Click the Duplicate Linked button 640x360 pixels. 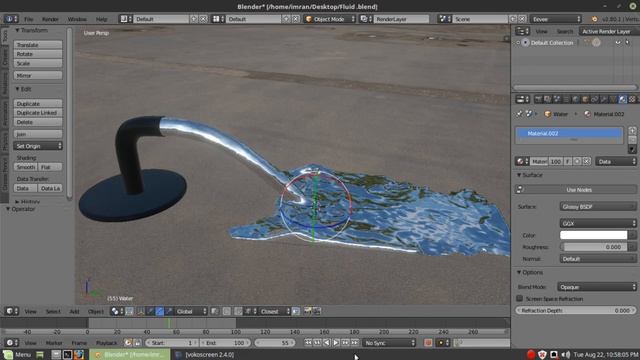[38, 113]
